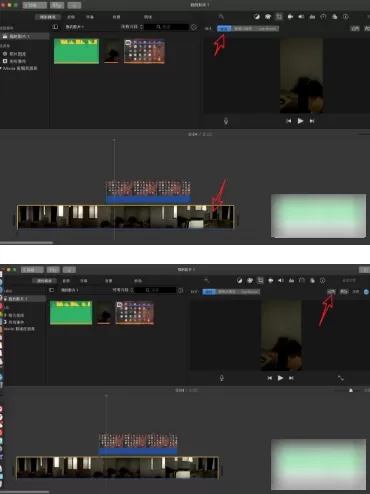This screenshot has width=370, height=494.
Task: Select Ken Burns crop style in bottom window
Action: point(249,292)
